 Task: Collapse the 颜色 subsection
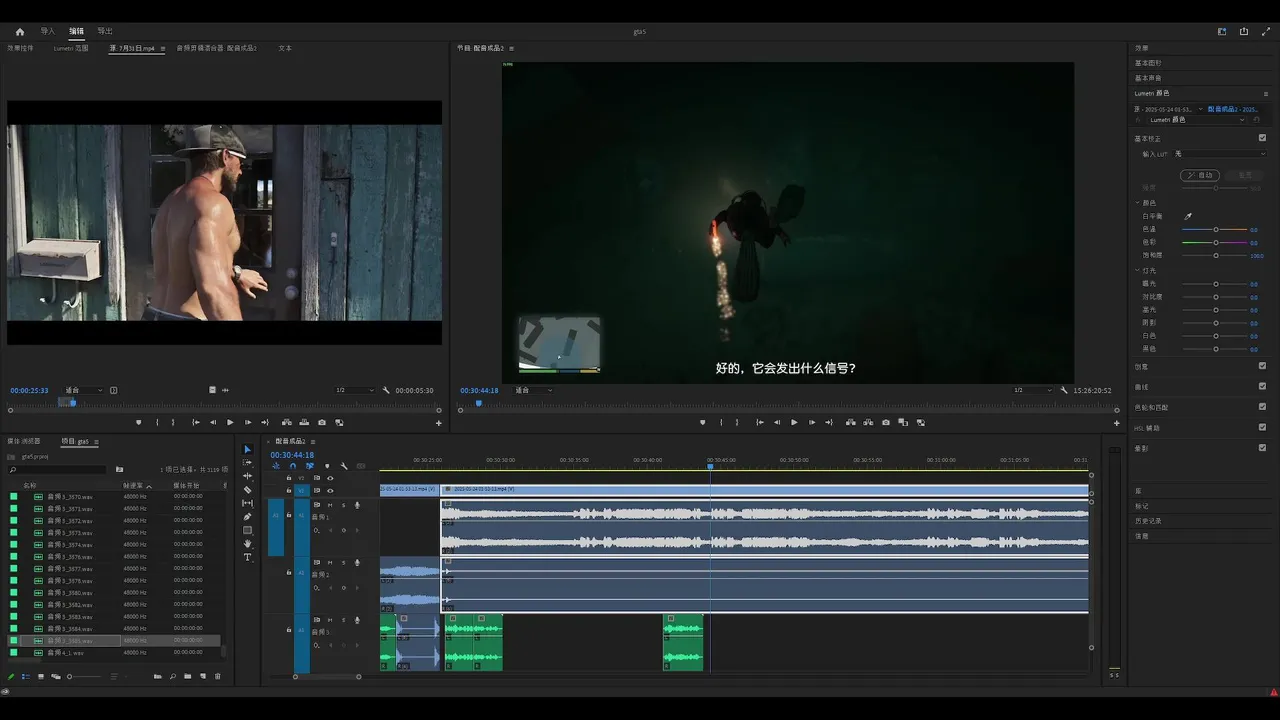pos(1137,203)
